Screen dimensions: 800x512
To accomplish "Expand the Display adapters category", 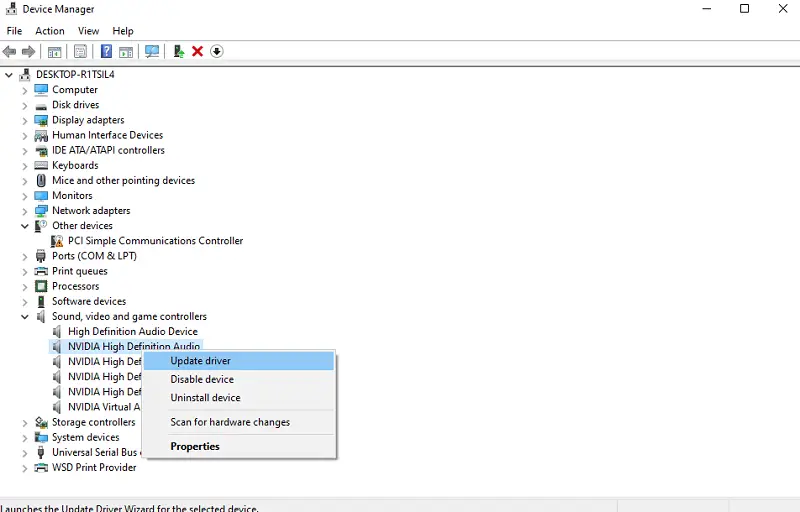I will 24,121.
